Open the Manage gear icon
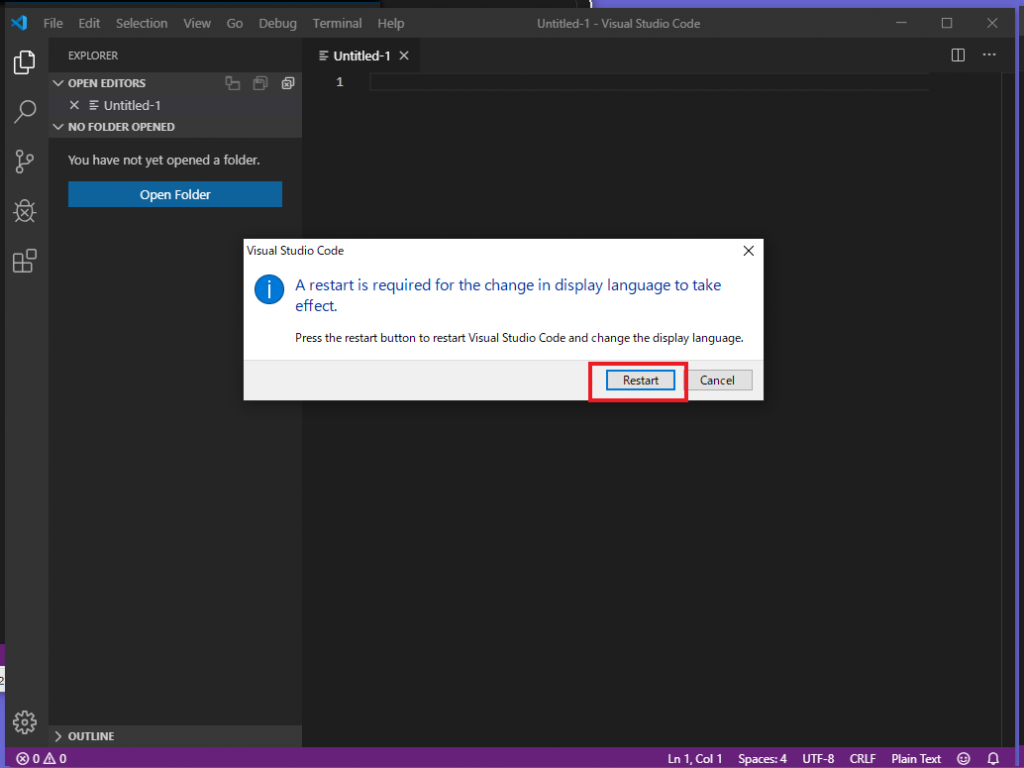 point(25,722)
